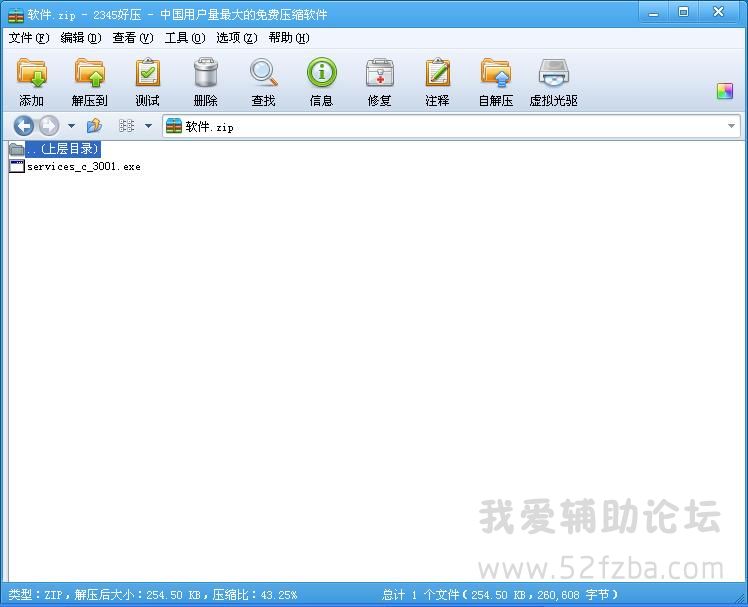Image resolution: width=748 pixels, height=607 pixels.
Task: Go up one folder level icon
Action: point(94,126)
